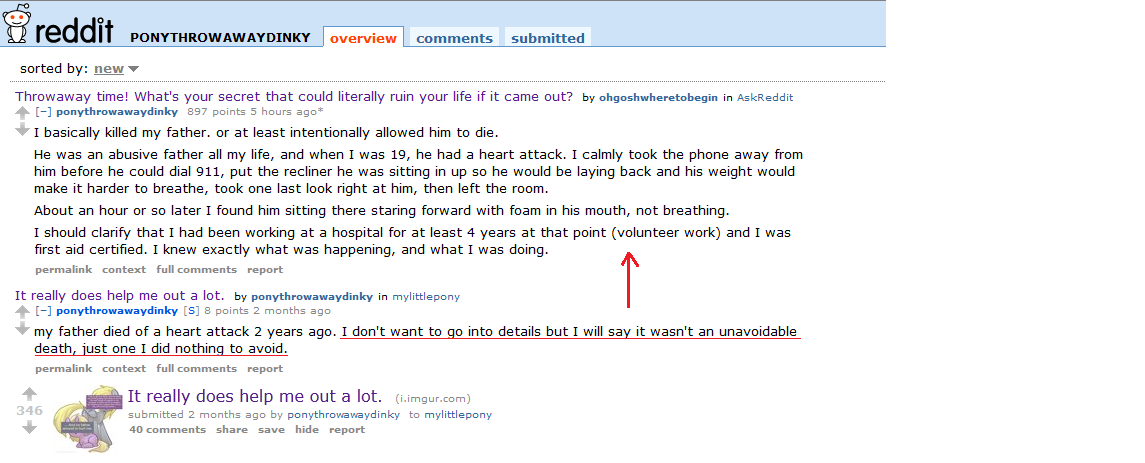1145x463 pixels.
Task: Collapse the 8 points comment using [–]
Action: (x=43, y=311)
